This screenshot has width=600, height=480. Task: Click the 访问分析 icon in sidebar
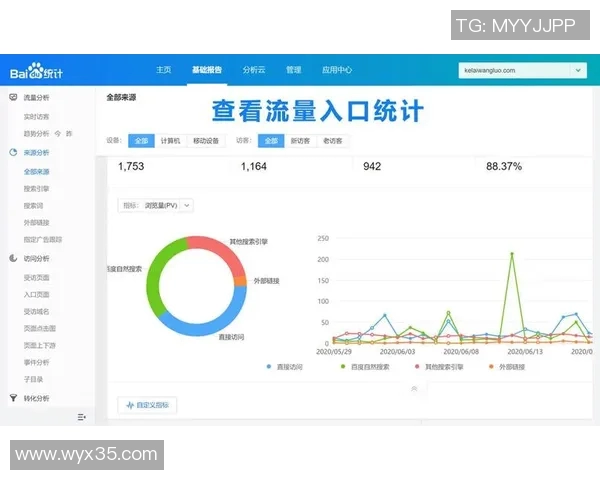click(13, 258)
